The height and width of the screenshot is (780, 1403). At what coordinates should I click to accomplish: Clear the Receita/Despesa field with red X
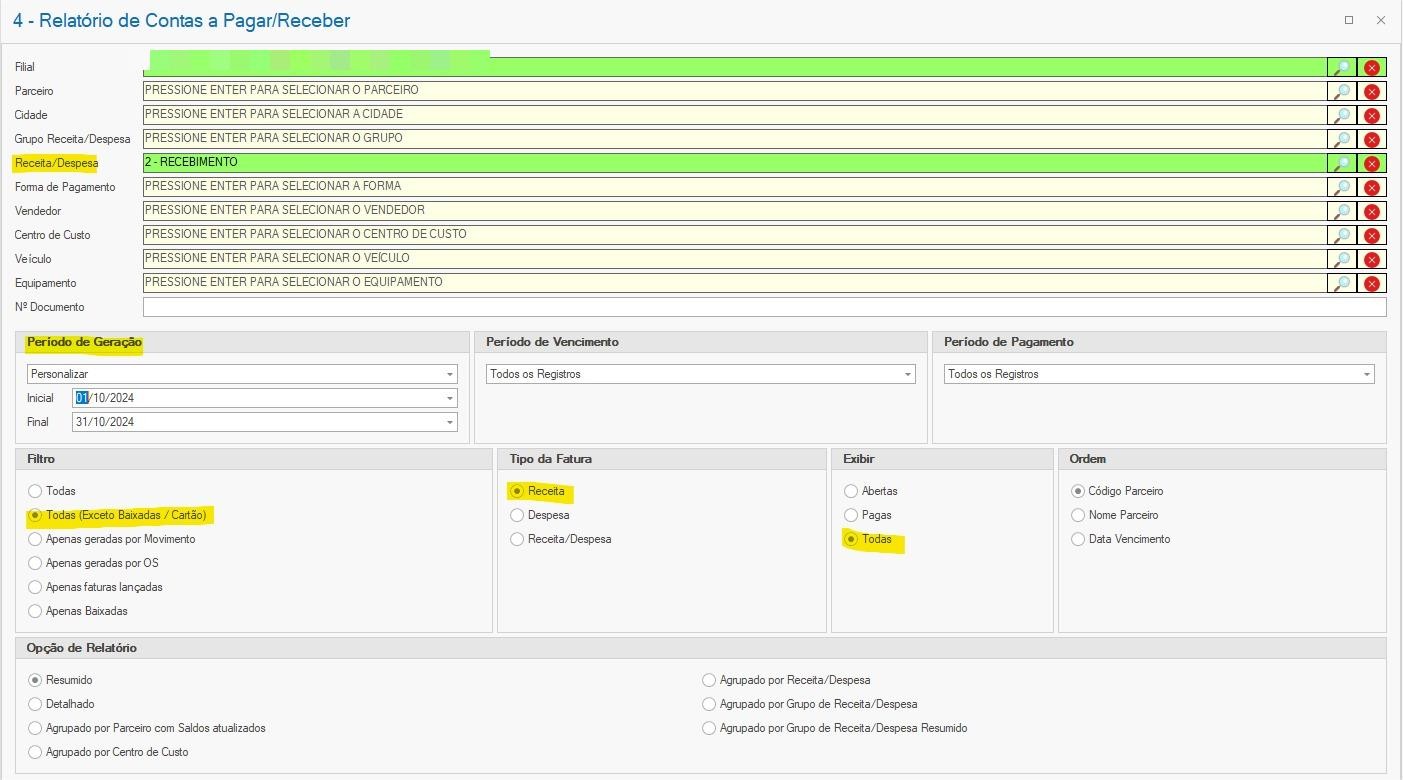click(x=1372, y=163)
